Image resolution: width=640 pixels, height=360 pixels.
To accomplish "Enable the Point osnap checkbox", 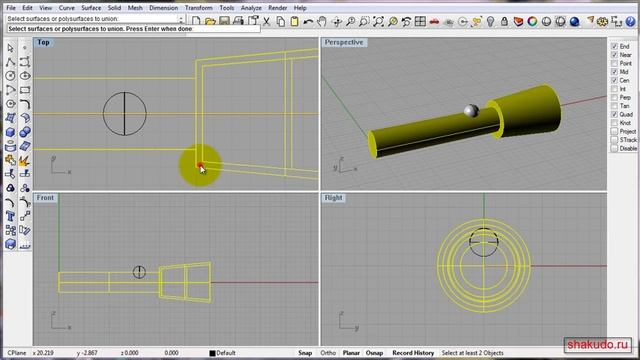I will tap(614, 63).
